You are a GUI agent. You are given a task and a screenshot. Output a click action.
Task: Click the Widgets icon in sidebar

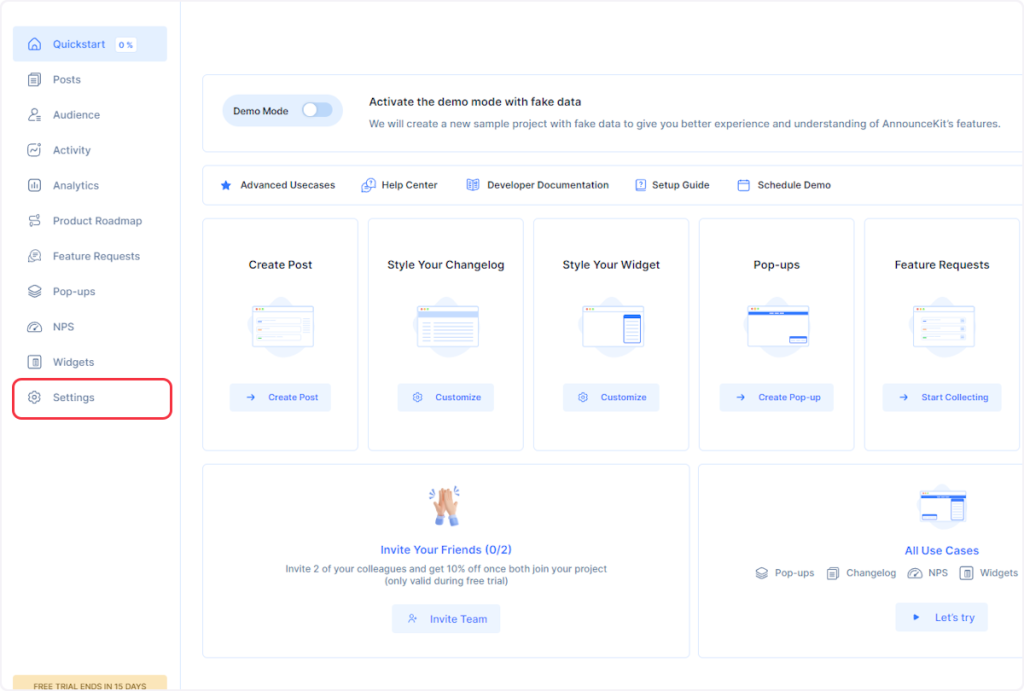click(34, 362)
